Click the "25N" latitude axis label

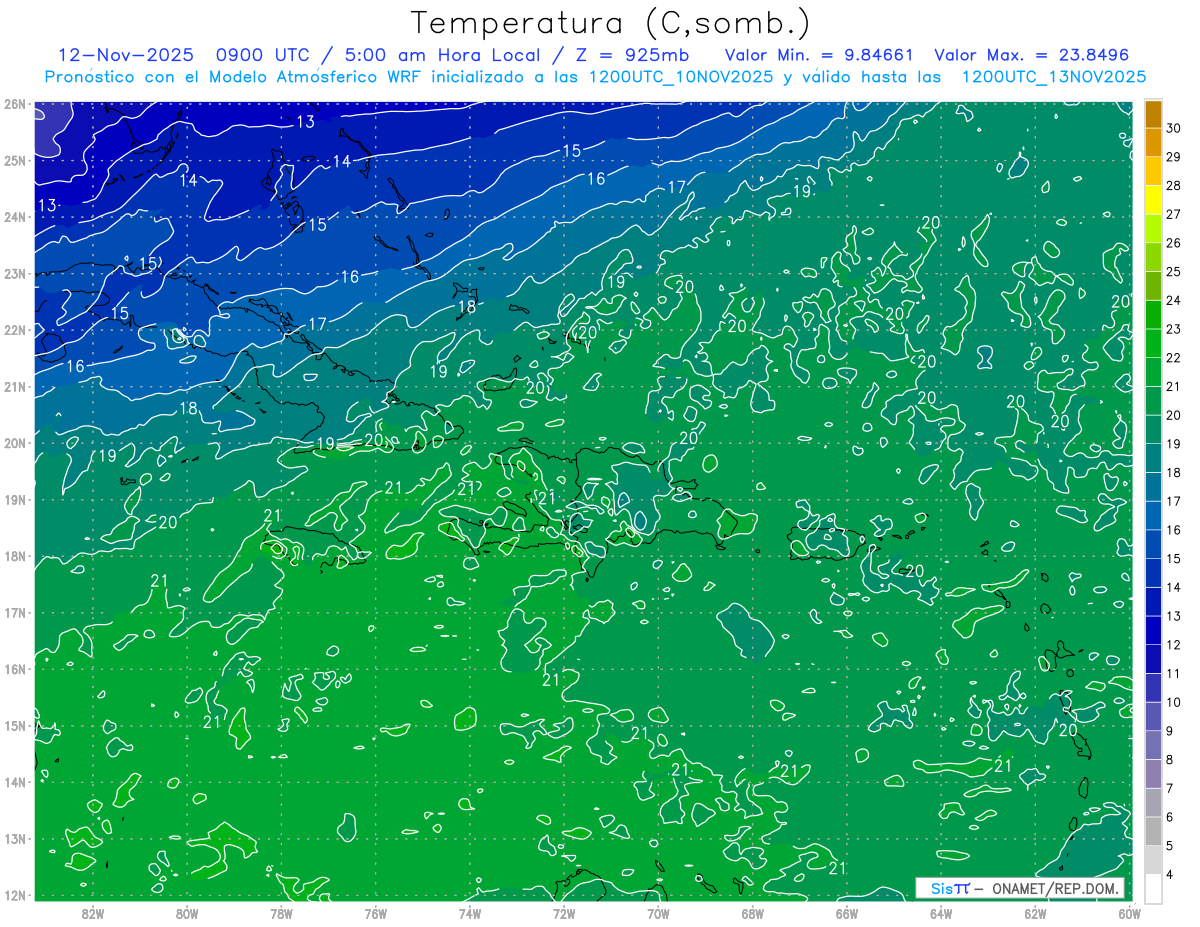coord(15,160)
